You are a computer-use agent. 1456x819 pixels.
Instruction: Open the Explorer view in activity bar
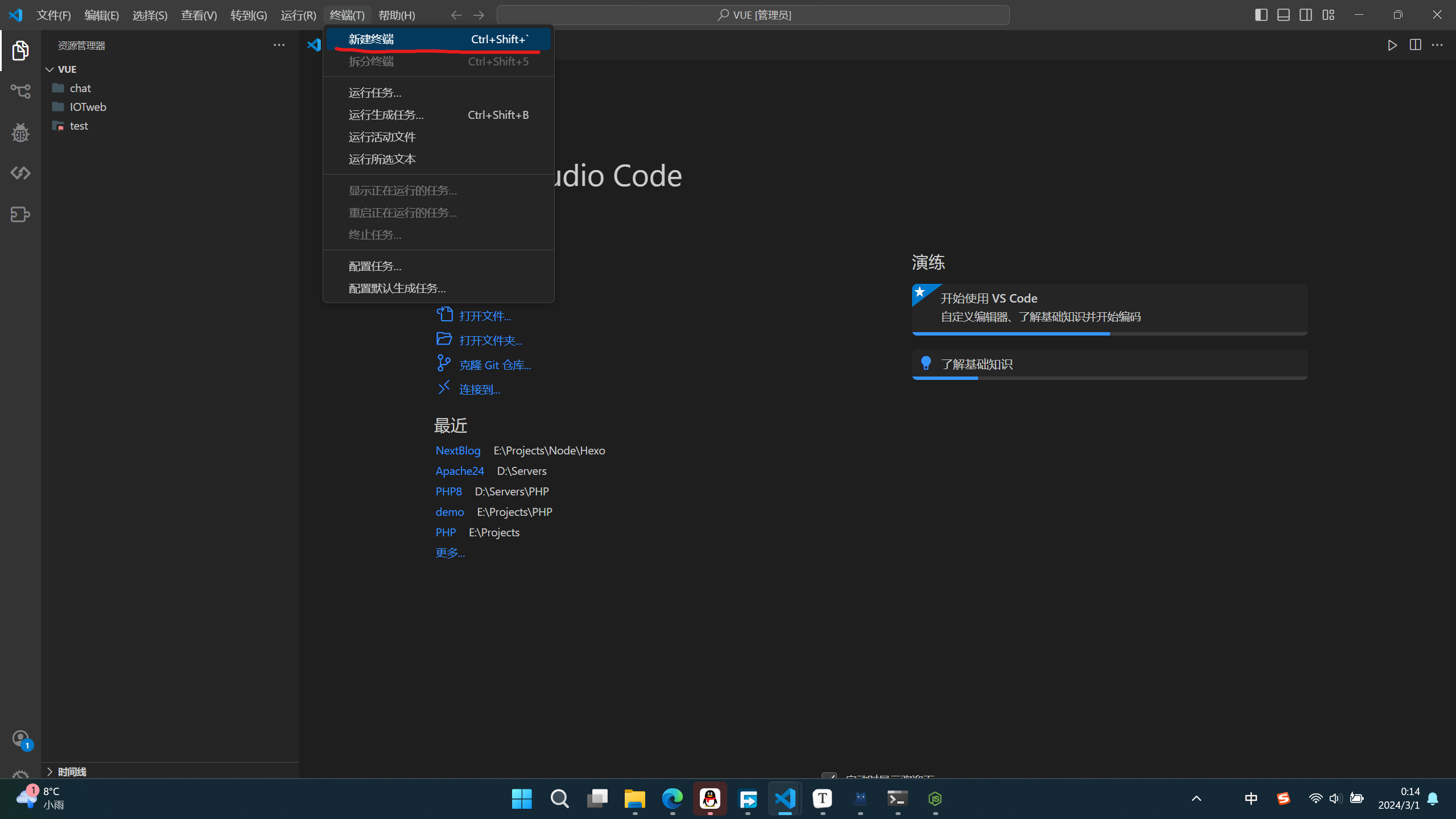20,51
